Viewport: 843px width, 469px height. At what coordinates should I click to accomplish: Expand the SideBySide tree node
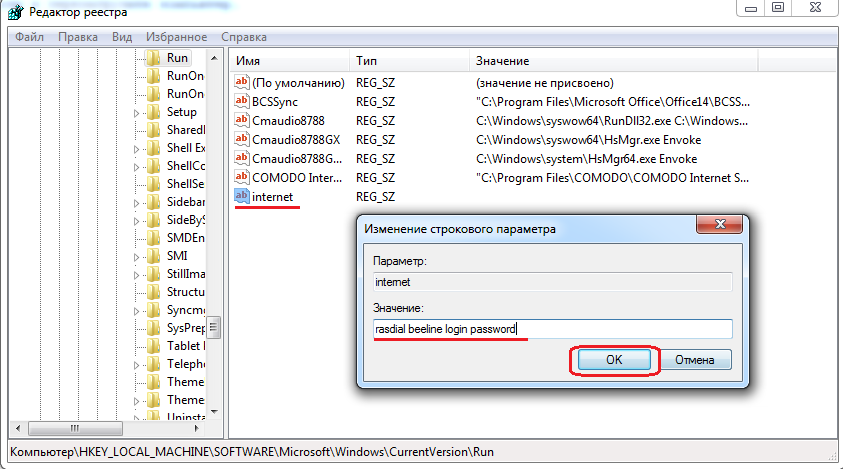137,221
